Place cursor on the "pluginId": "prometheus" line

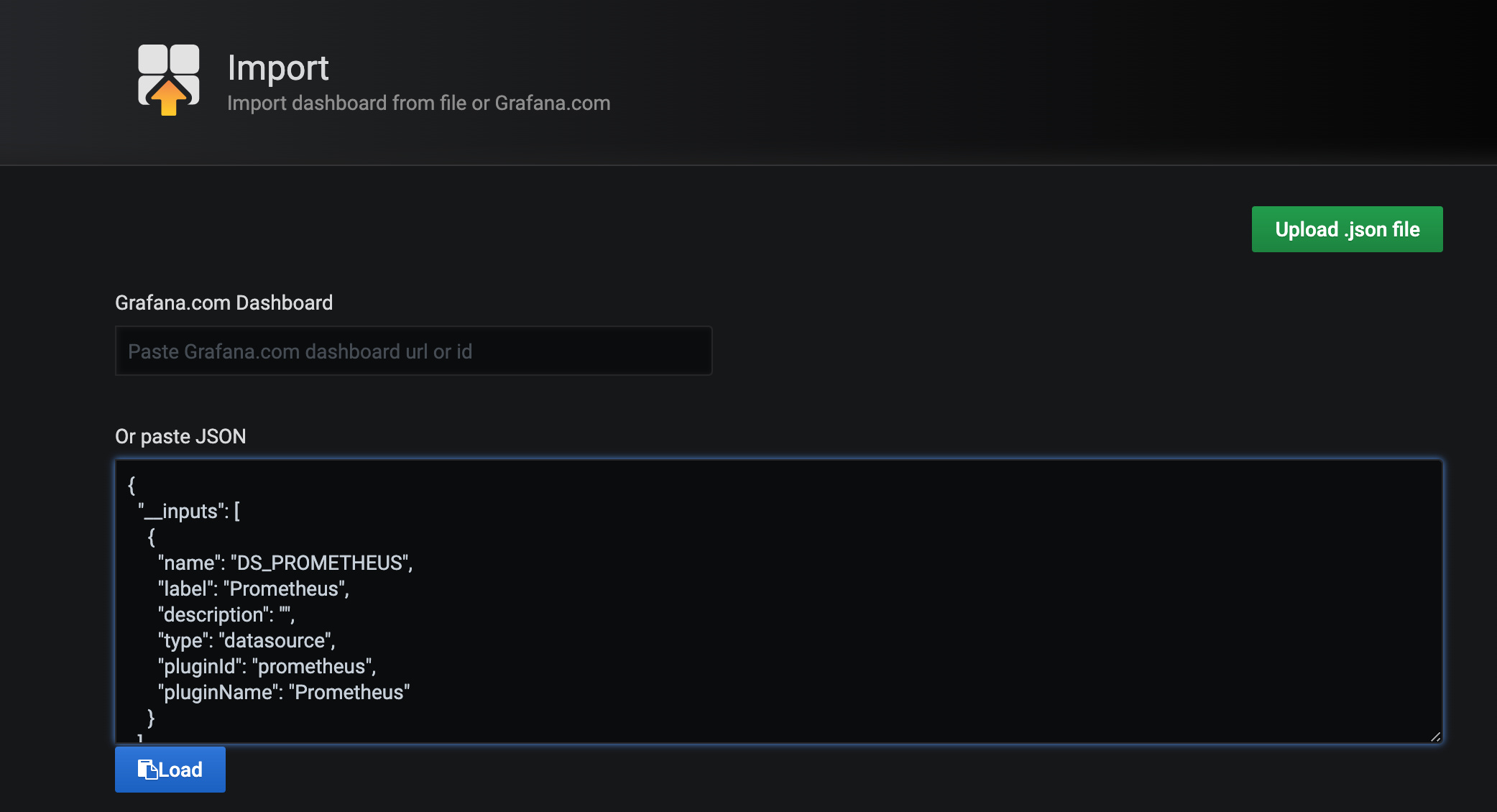[267, 666]
